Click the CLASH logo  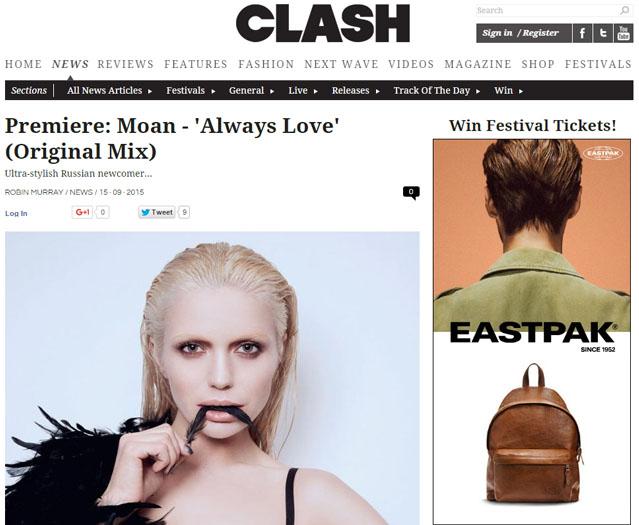[x=323, y=23]
